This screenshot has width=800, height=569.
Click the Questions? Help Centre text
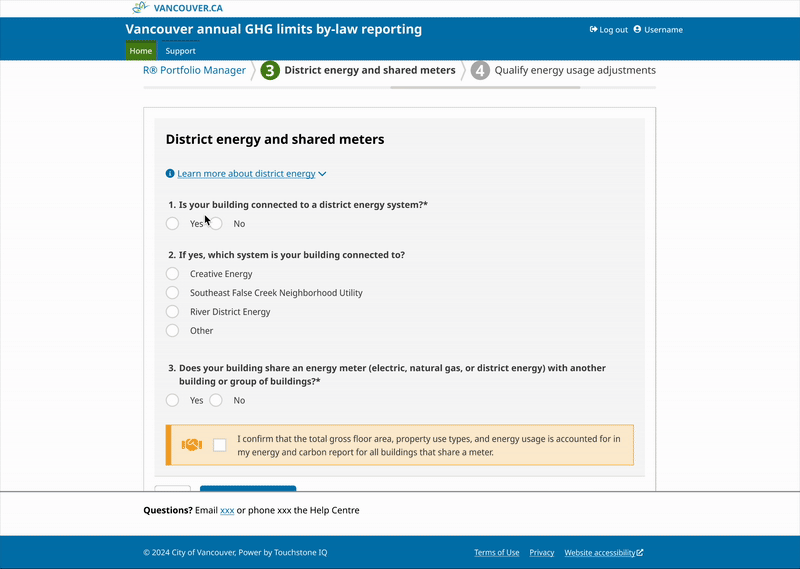(251, 510)
